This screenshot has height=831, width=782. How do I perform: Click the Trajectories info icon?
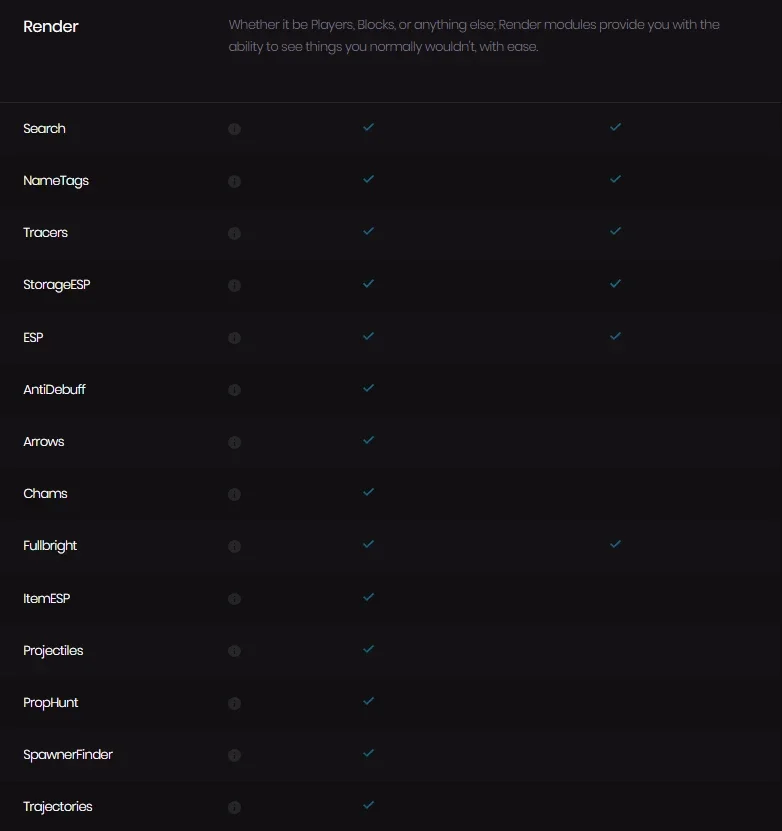pos(234,807)
